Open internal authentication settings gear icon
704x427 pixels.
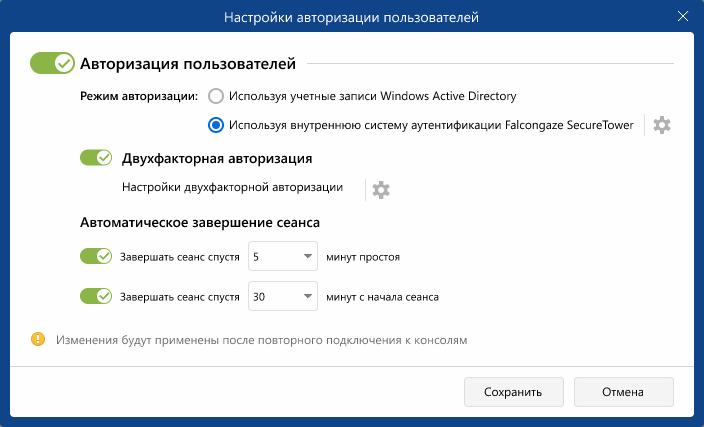(x=662, y=125)
